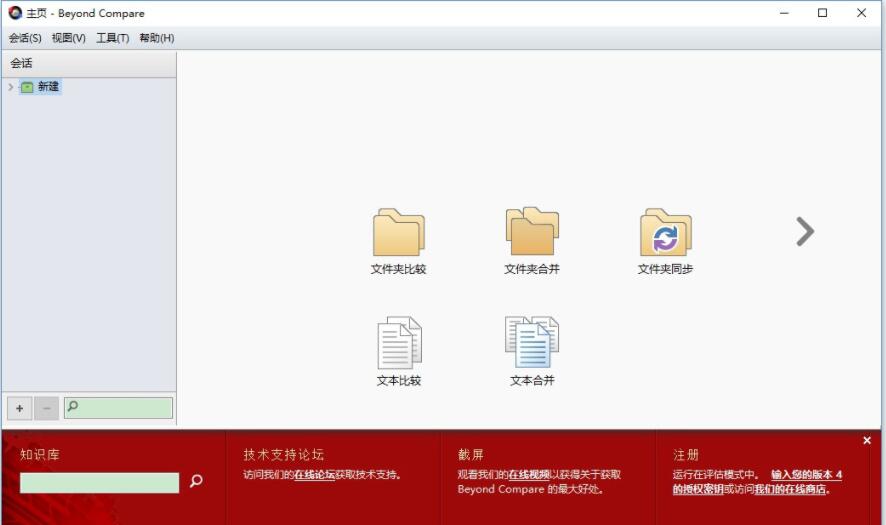Open the 文本合并 text merge session
Image resolution: width=886 pixels, height=525 pixels.
[532, 352]
